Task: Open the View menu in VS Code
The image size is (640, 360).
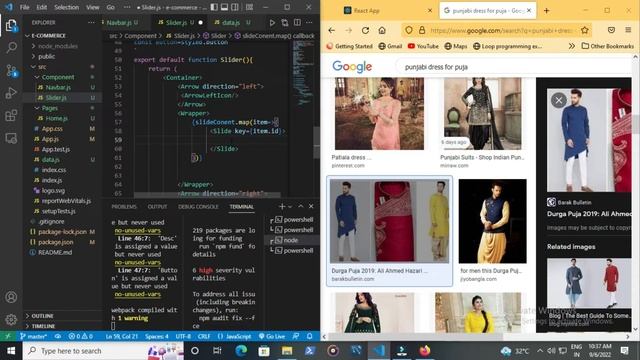Action: [x=93, y=7]
